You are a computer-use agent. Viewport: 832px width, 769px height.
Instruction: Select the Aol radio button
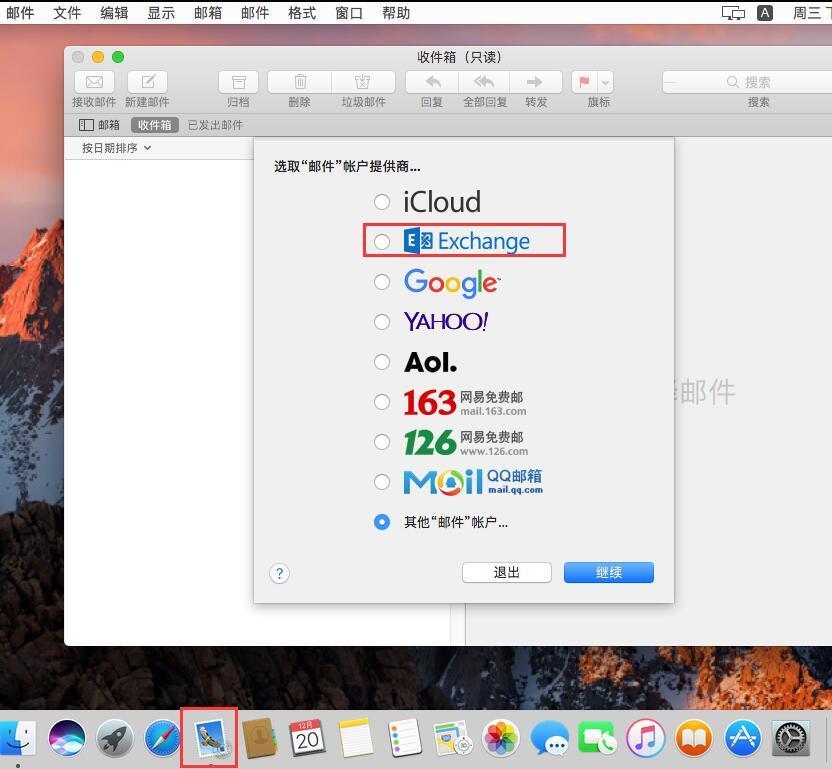(382, 362)
